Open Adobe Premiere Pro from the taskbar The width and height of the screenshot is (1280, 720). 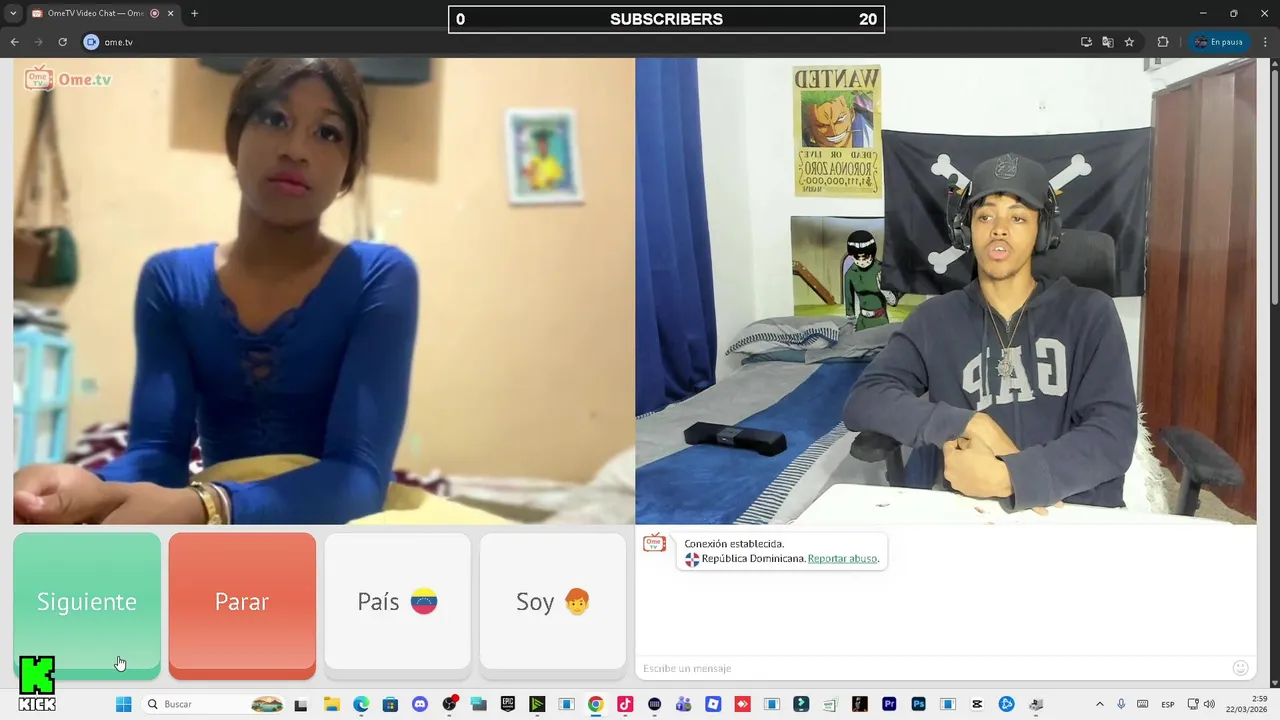pos(889,704)
